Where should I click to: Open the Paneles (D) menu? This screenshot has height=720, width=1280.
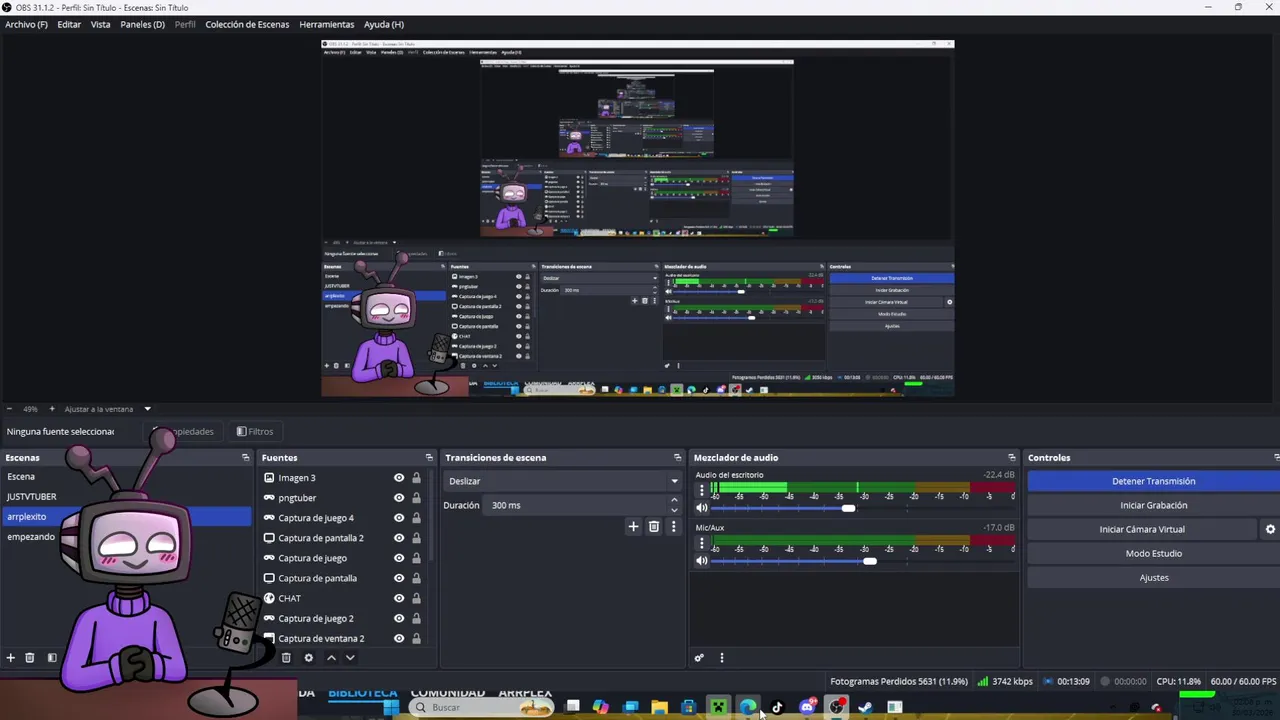(142, 24)
